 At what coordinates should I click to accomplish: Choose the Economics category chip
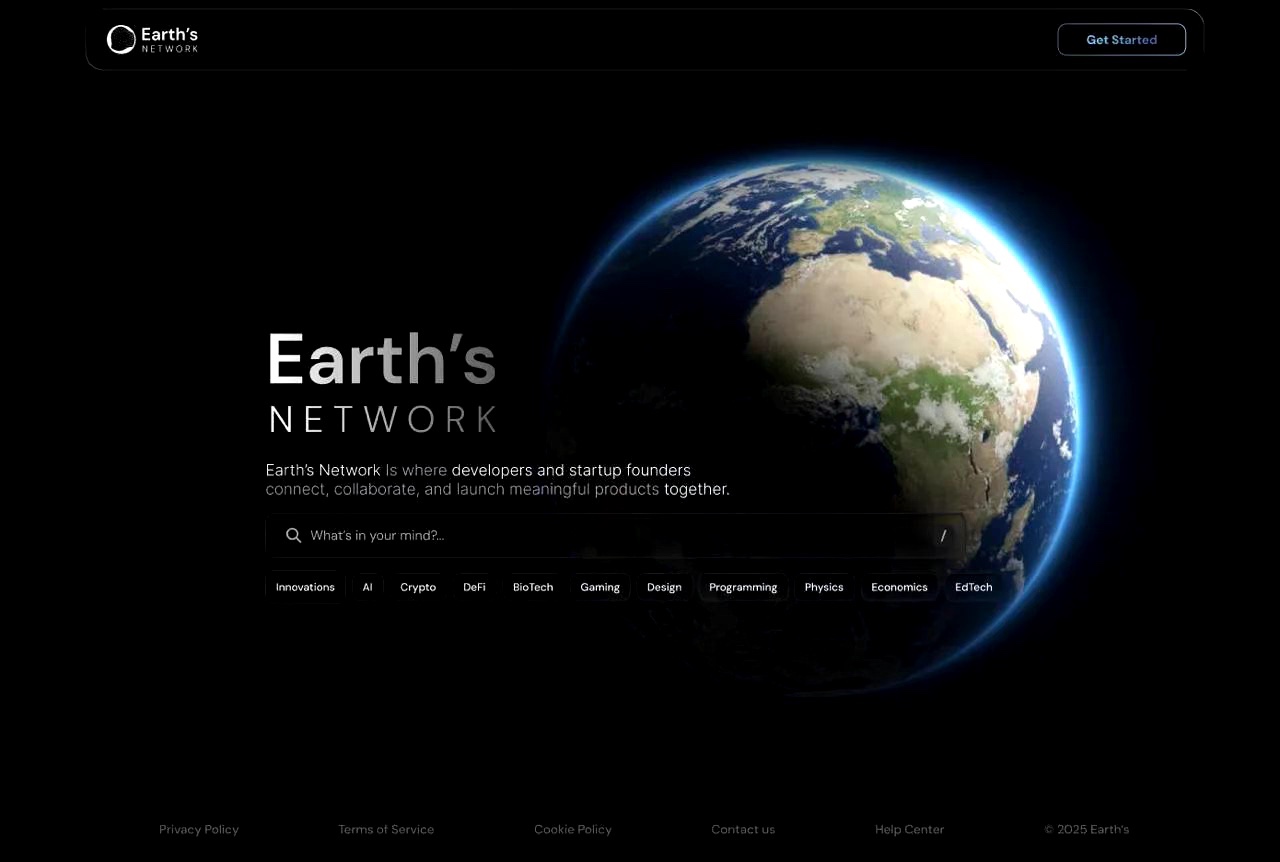pos(899,587)
